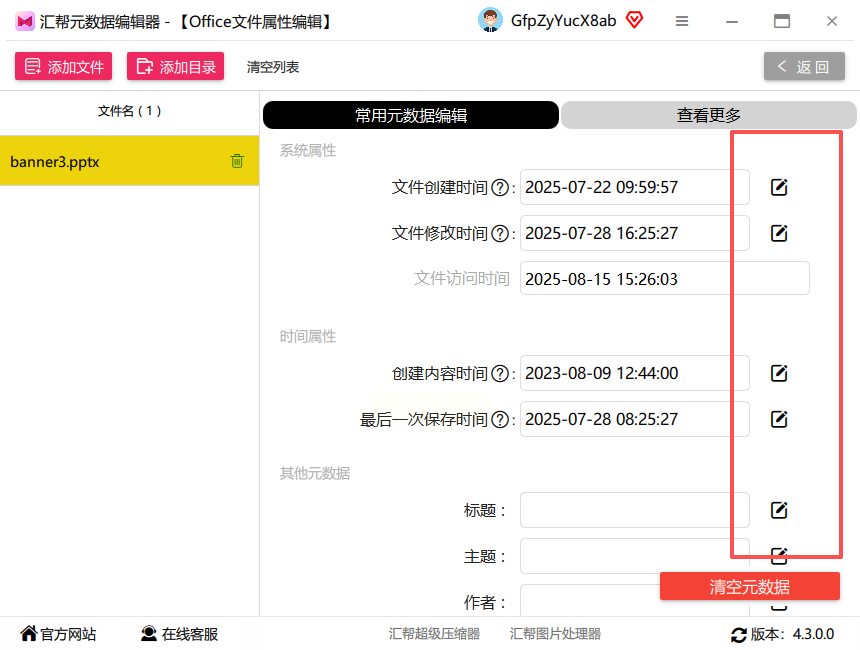Click username GfpZyYucX8ab
The height and width of the screenshot is (650, 860).
(563, 21)
